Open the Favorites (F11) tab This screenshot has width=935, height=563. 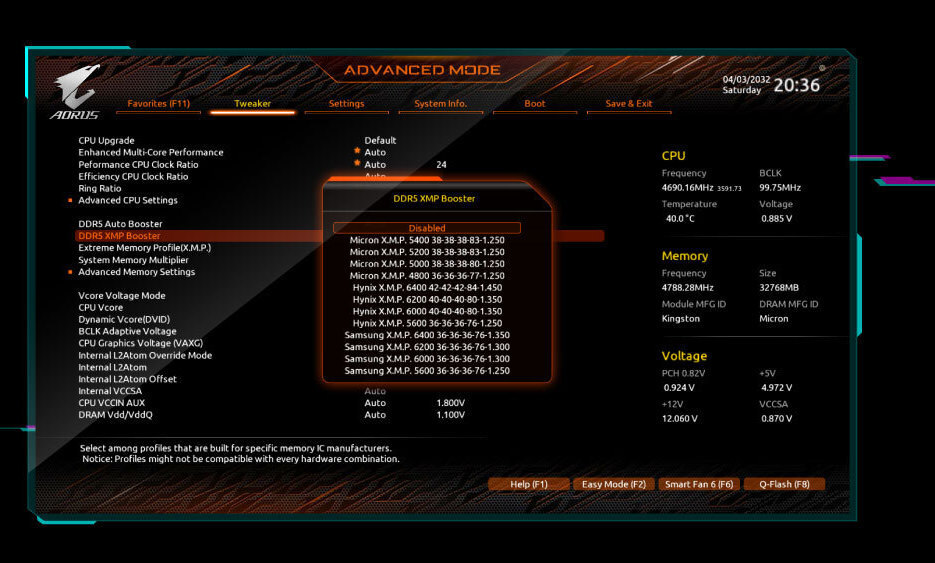(158, 104)
